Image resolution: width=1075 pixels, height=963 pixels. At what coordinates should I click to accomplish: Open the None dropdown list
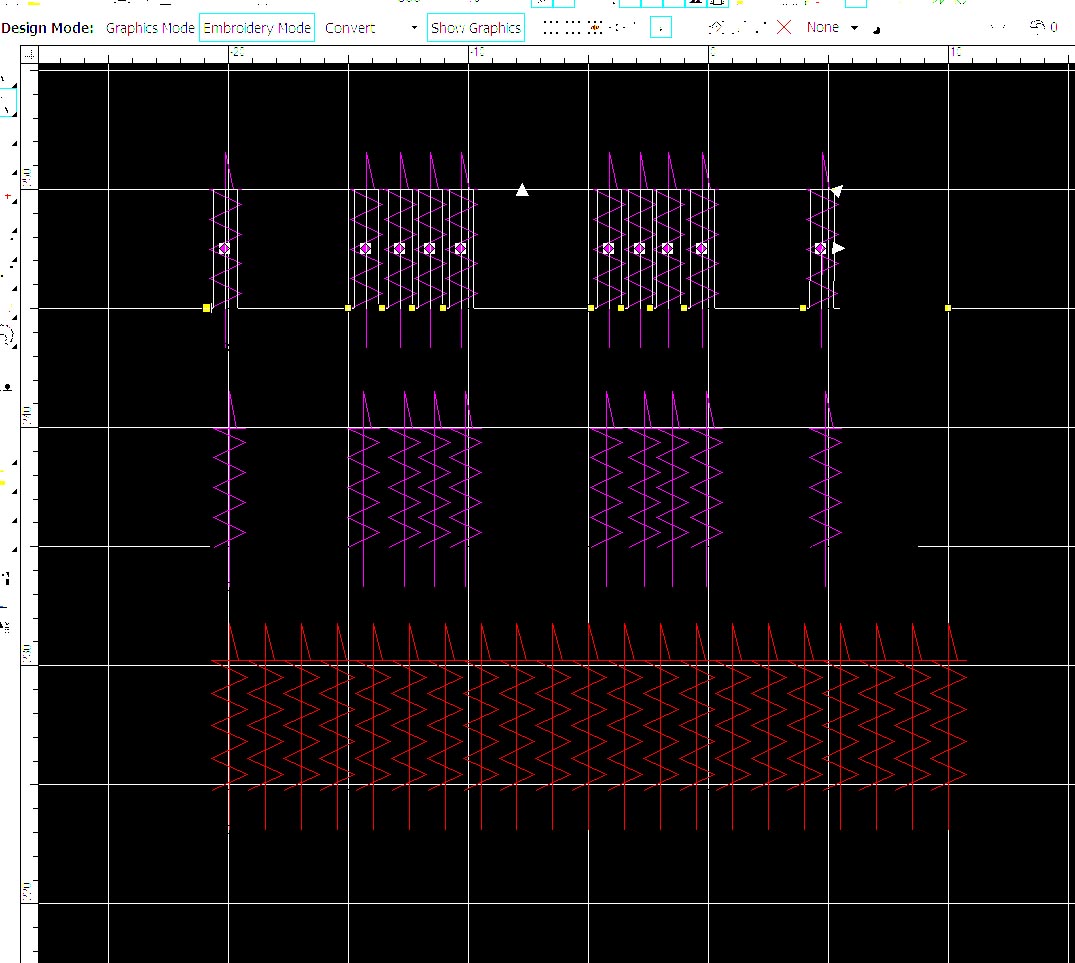tap(822, 28)
